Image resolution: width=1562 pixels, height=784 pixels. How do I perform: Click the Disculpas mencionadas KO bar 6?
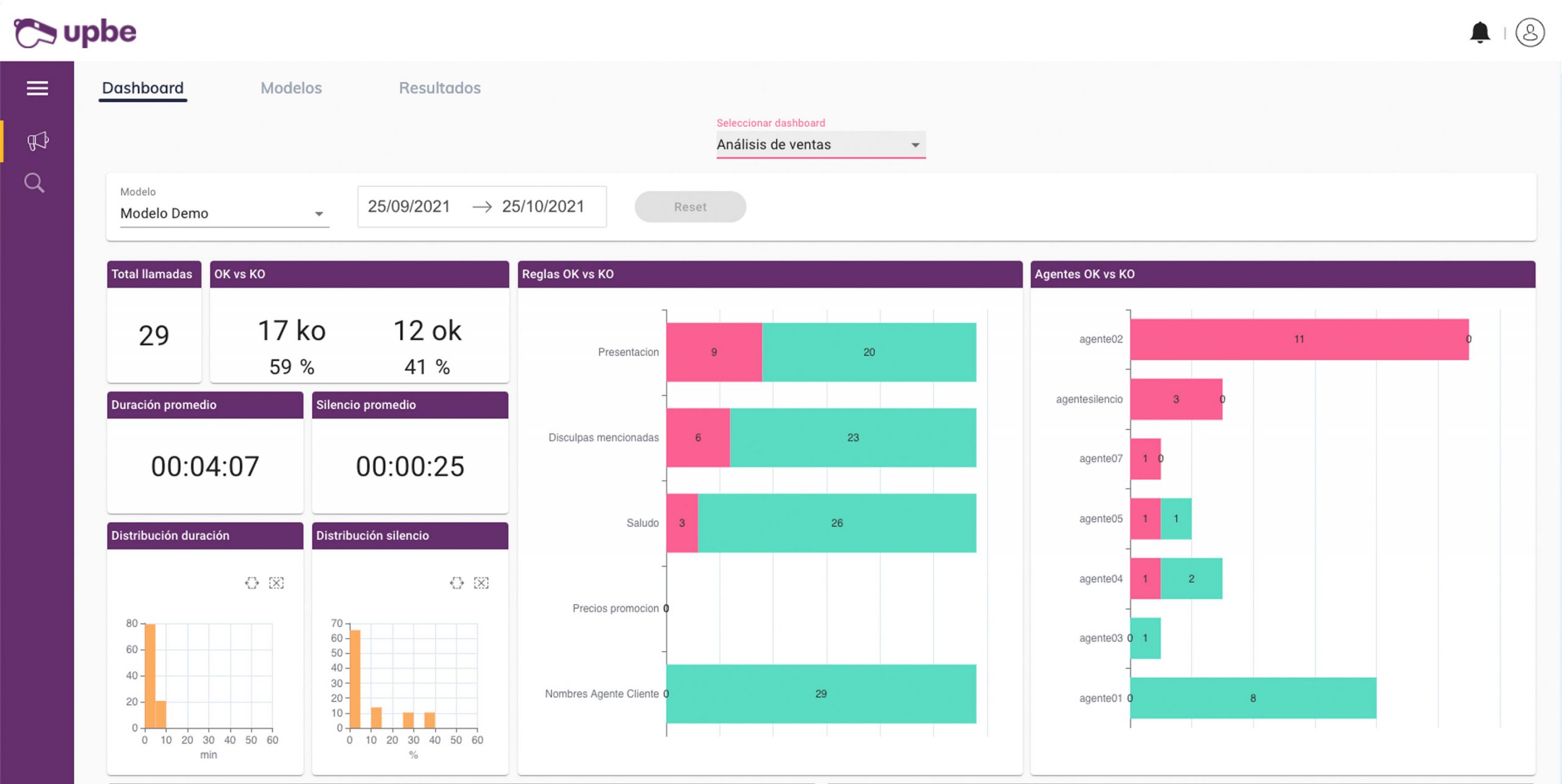698,437
